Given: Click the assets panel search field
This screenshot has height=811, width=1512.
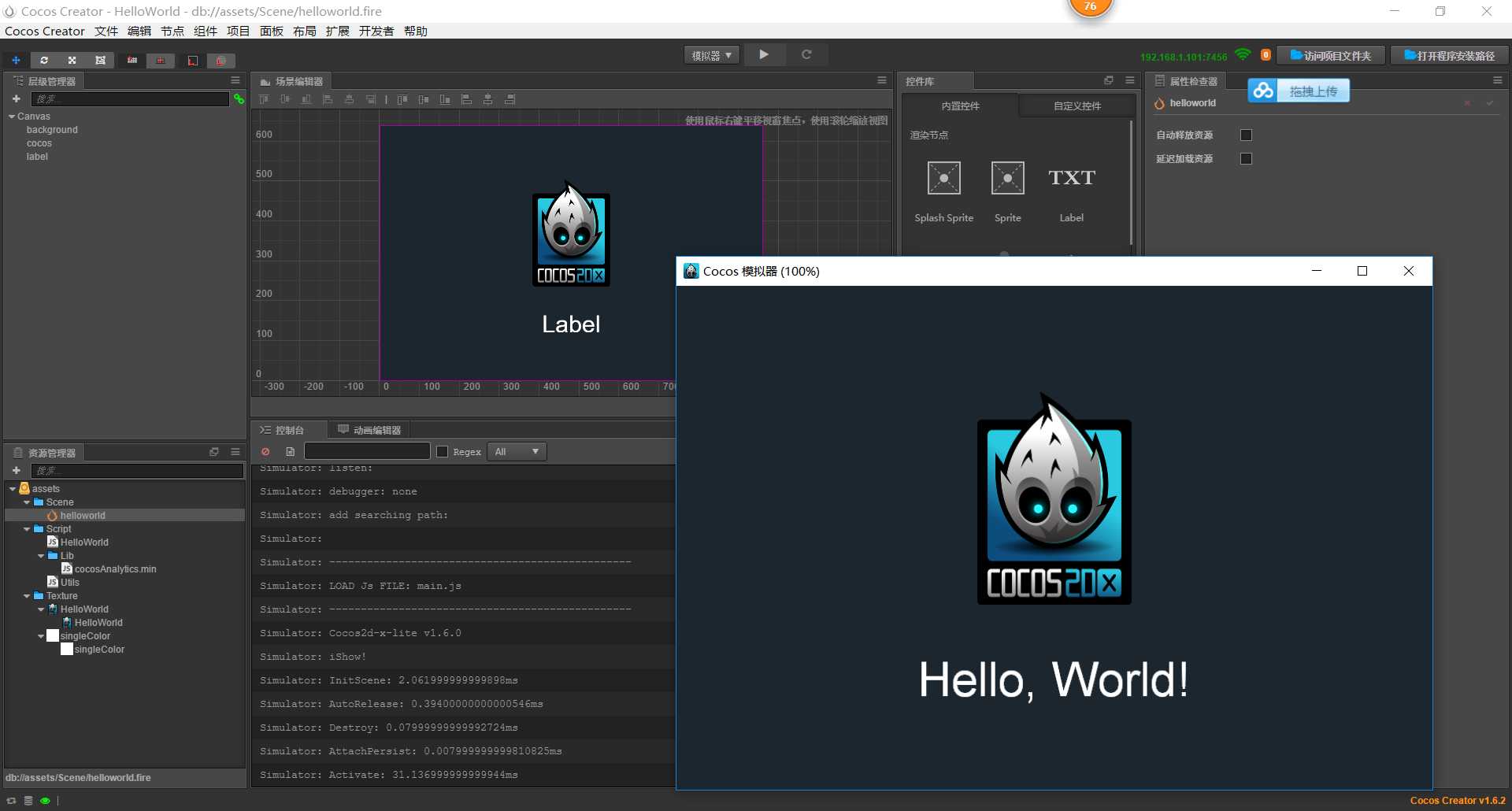Looking at the screenshot, I should [x=137, y=470].
